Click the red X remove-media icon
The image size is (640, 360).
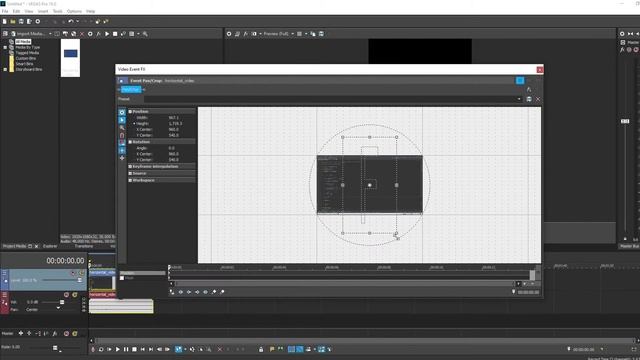[82, 34]
